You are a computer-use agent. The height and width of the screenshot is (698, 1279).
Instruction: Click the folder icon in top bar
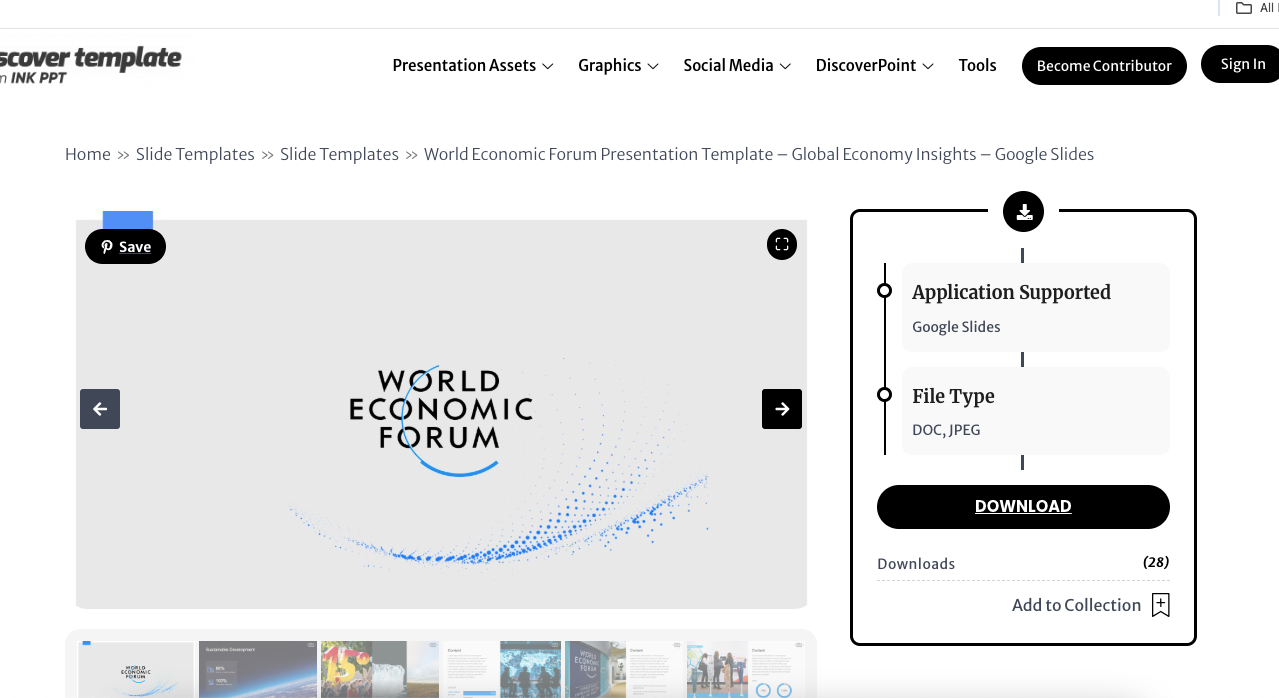[1244, 8]
